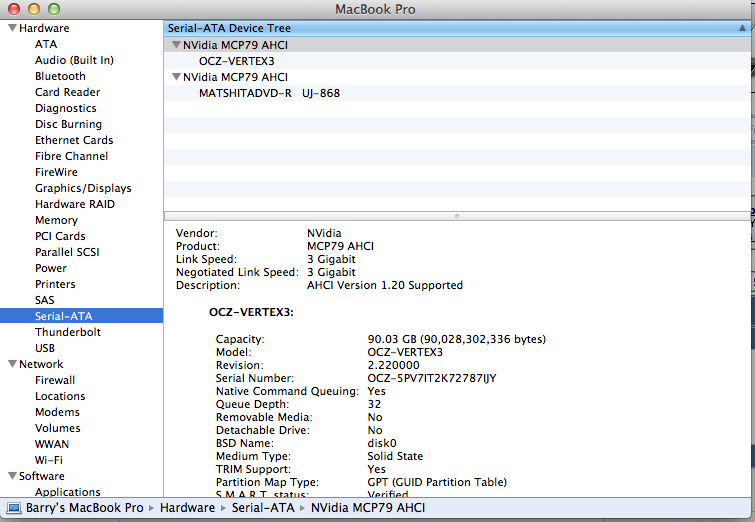Click yellow minimize window button
The height and width of the screenshot is (522, 755).
point(34,9)
